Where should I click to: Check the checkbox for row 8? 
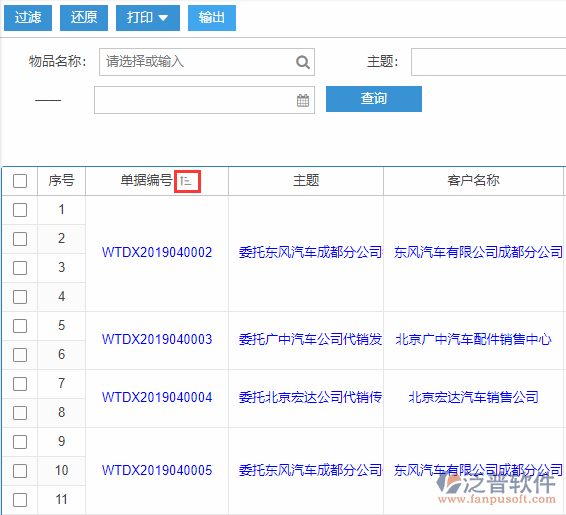pos(20,413)
